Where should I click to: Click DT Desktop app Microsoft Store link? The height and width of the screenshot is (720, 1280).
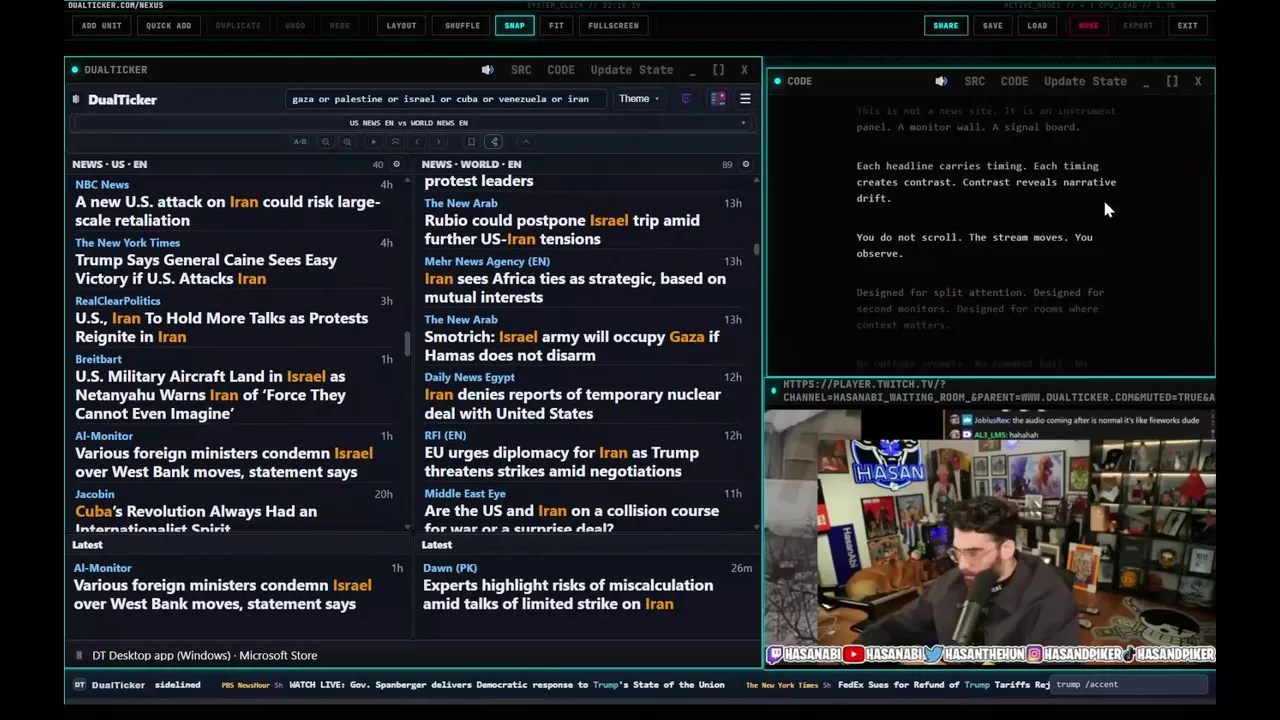[205, 656]
